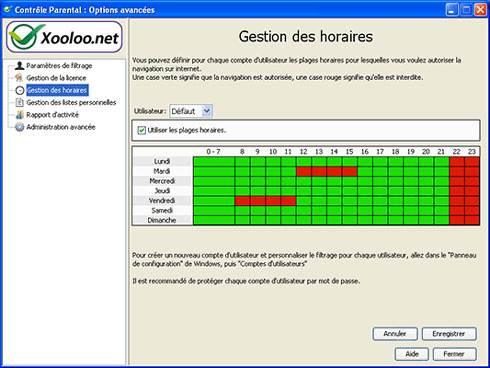The image size is (490, 368).
Task: Toggle Jeudi 16h green slot
Action: click(365, 191)
